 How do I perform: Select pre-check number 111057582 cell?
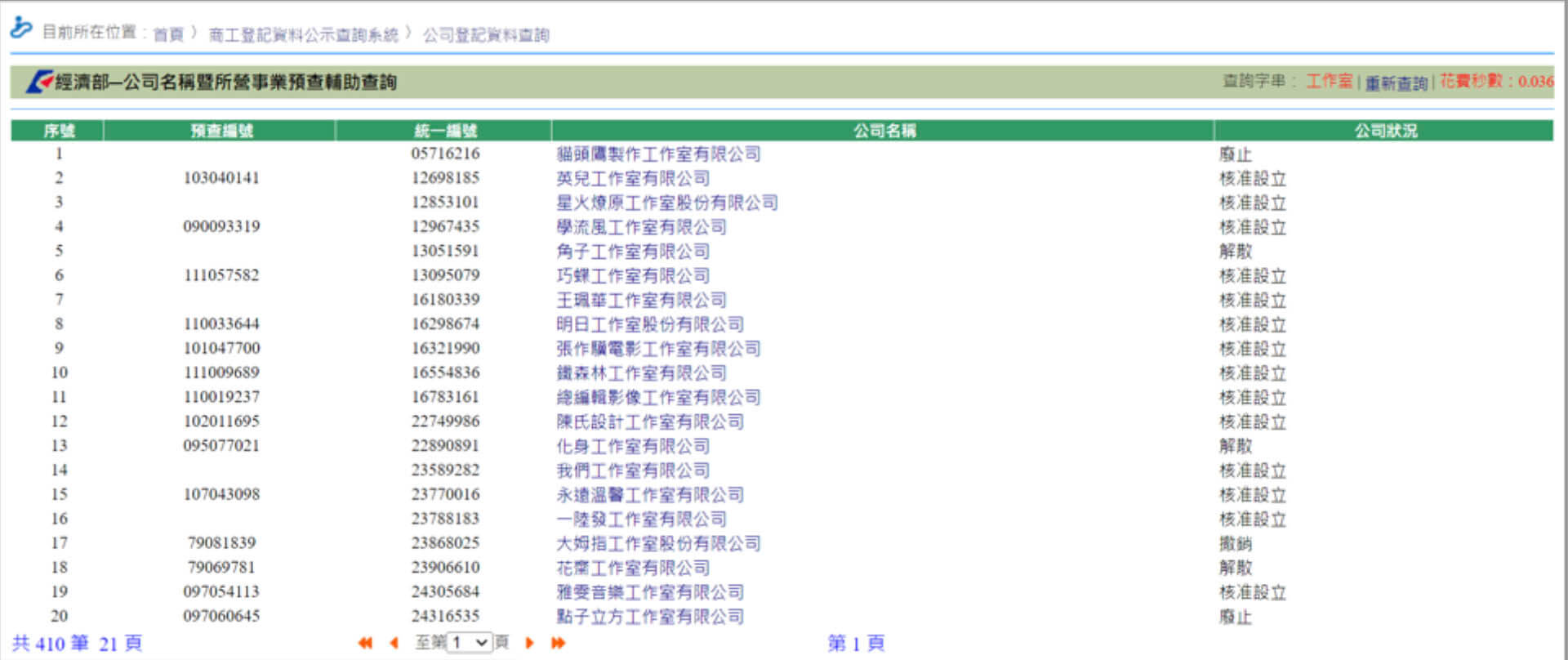pyautogui.click(x=221, y=275)
